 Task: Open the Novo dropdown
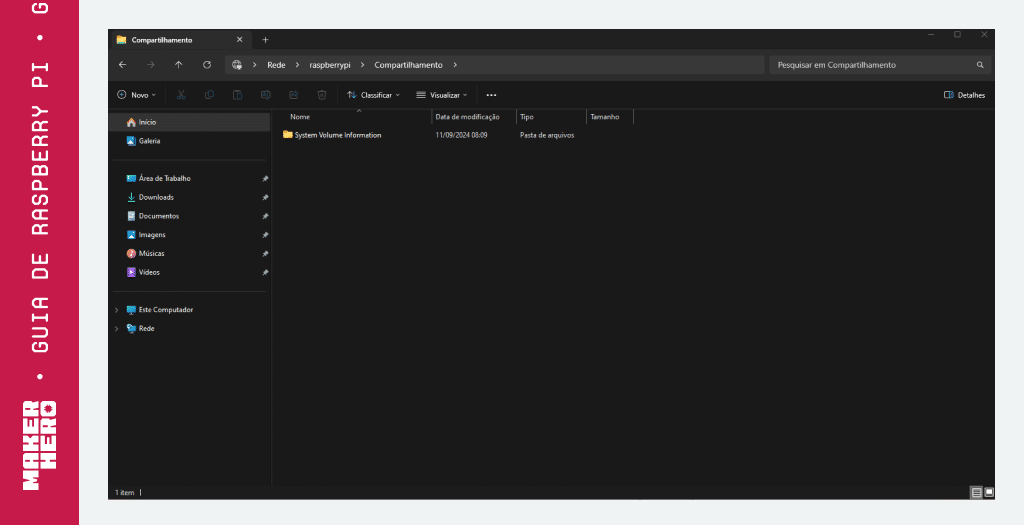click(x=136, y=95)
